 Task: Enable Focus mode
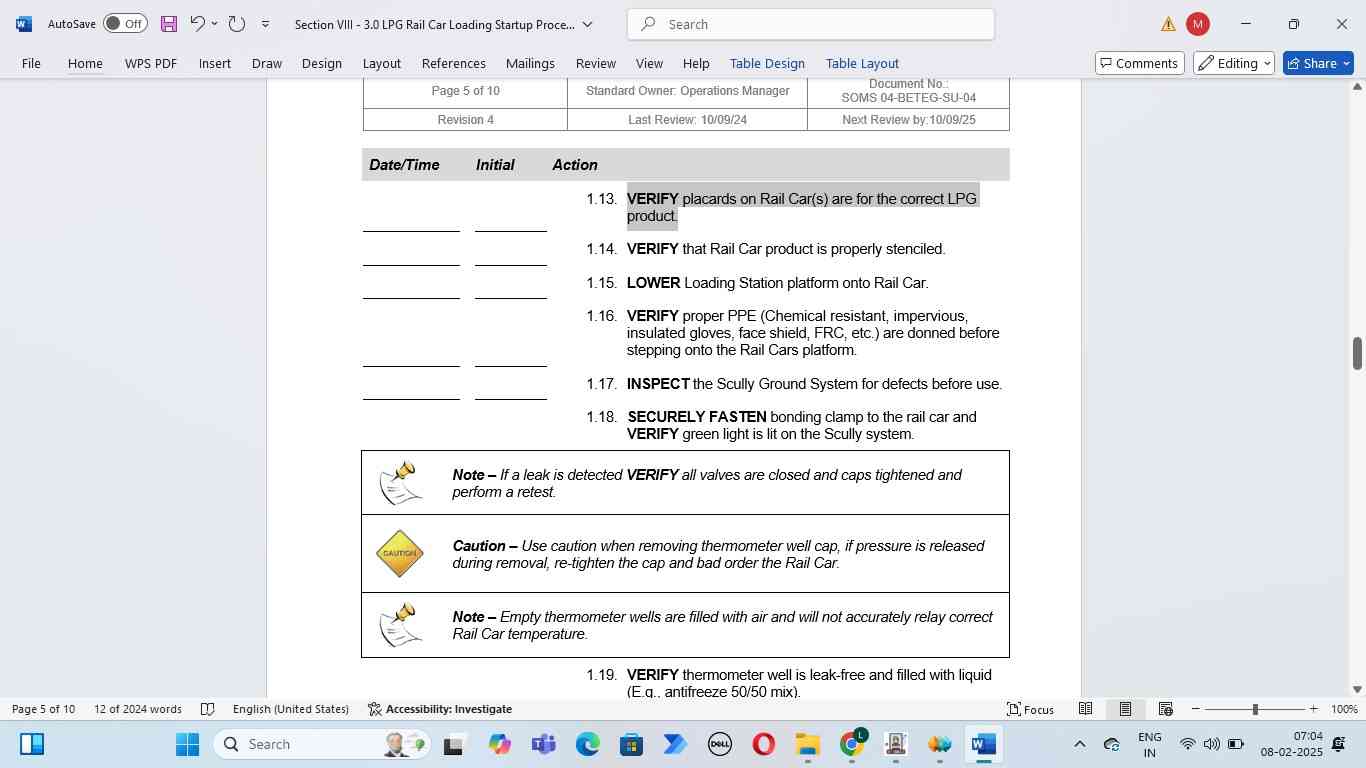1030,709
